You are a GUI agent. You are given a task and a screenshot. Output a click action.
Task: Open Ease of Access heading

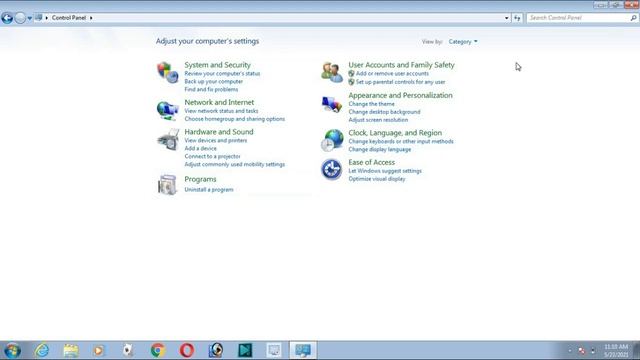click(371, 162)
